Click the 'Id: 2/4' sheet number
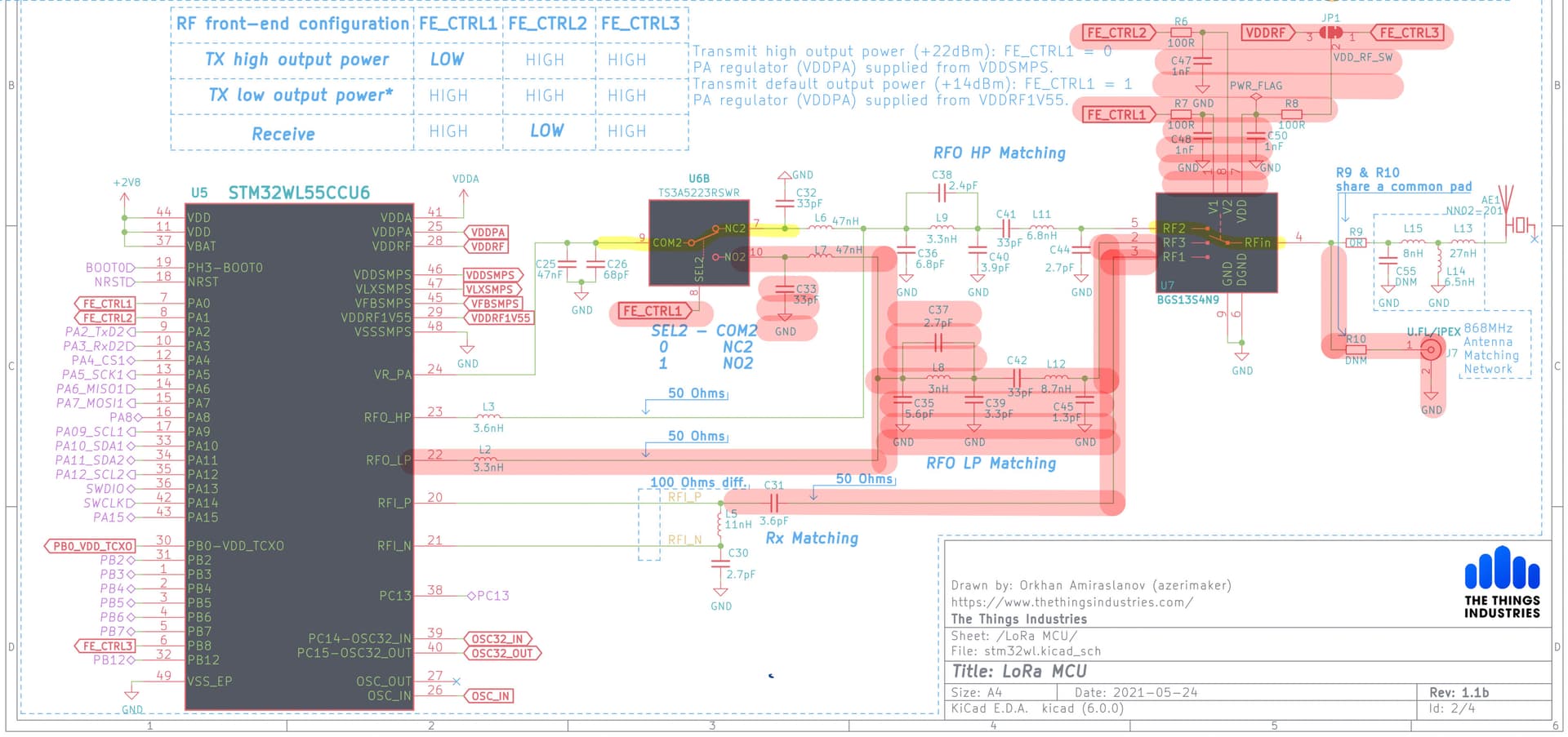The height and width of the screenshot is (737, 1568). pyautogui.click(x=1452, y=708)
